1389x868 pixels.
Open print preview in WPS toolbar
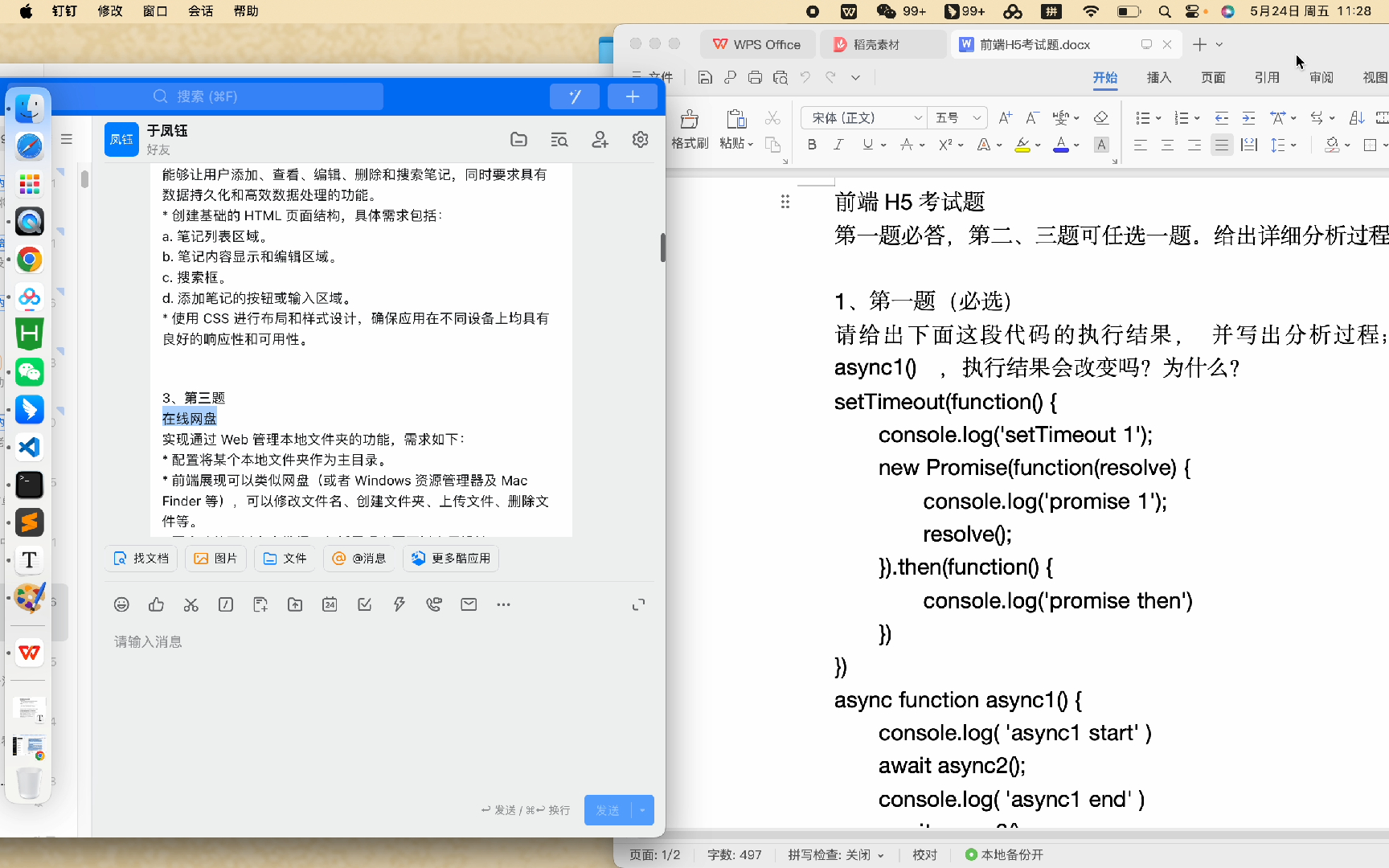pos(780,77)
